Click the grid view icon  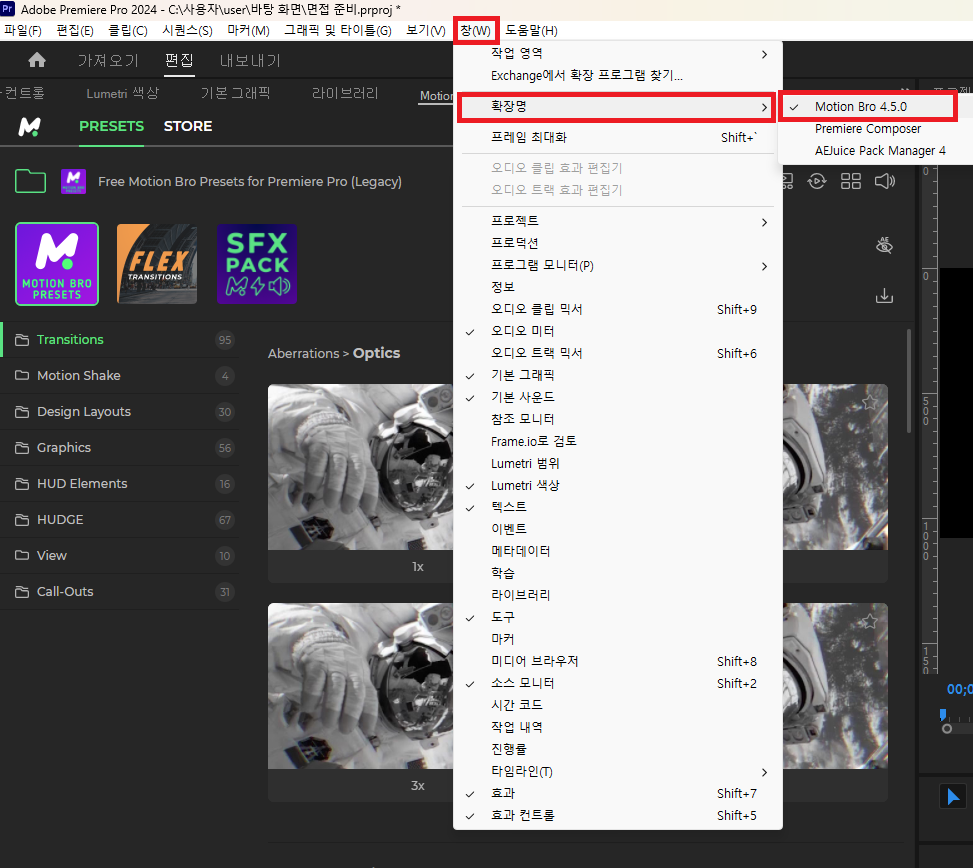(850, 181)
